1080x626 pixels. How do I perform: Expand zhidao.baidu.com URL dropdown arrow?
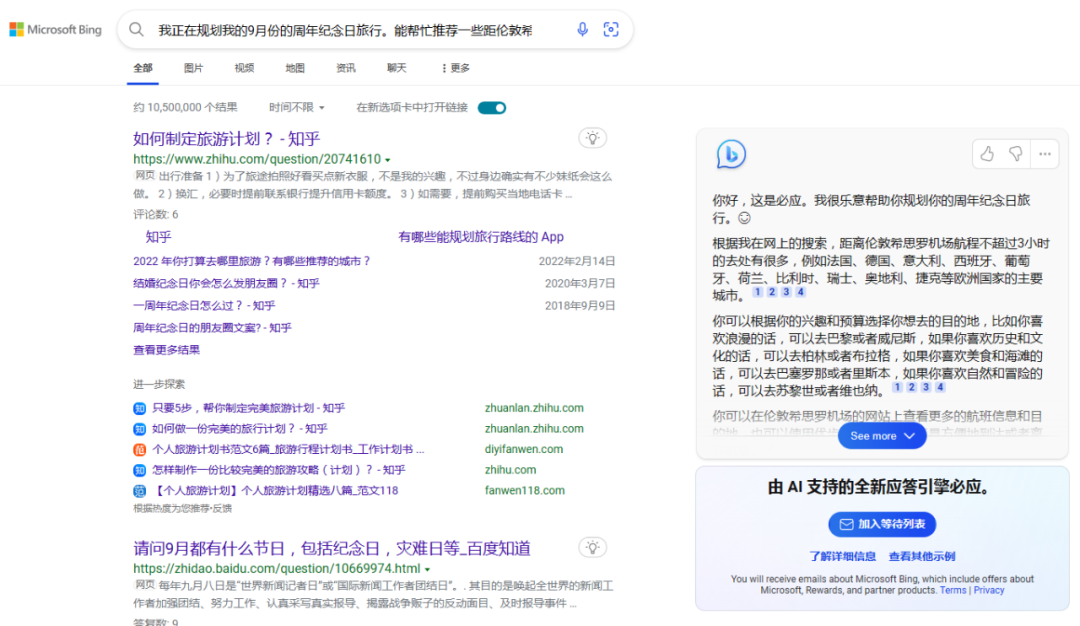click(x=427, y=570)
